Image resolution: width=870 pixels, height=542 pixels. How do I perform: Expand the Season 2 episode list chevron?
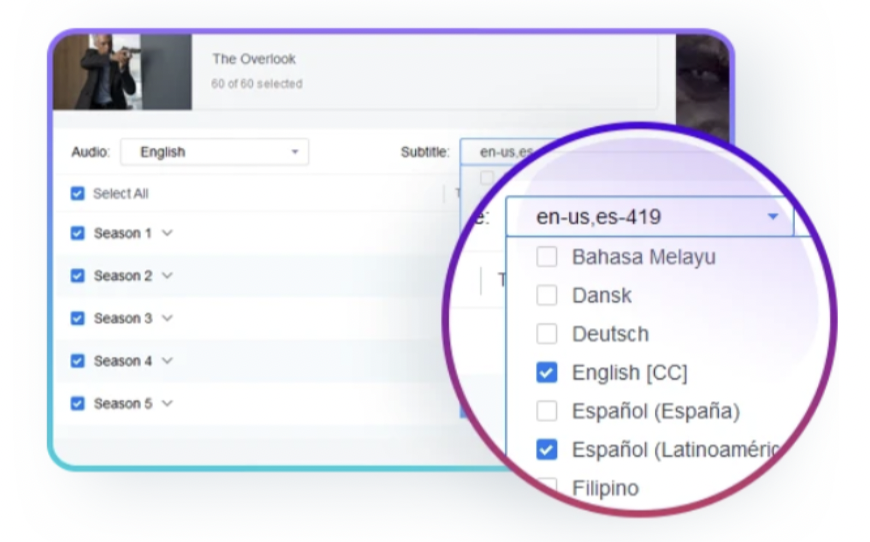[x=167, y=276]
